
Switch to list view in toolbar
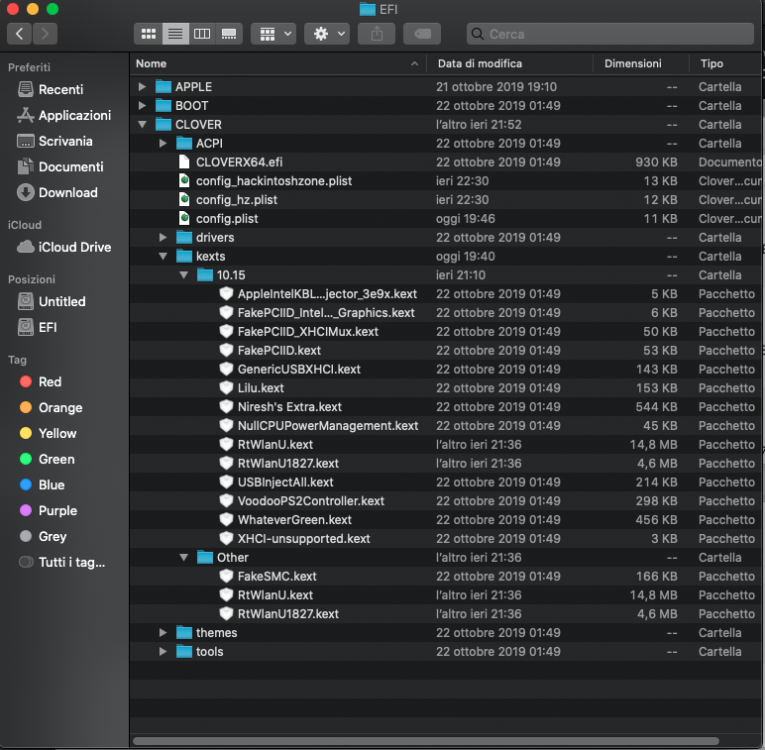[x=175, y=34]
